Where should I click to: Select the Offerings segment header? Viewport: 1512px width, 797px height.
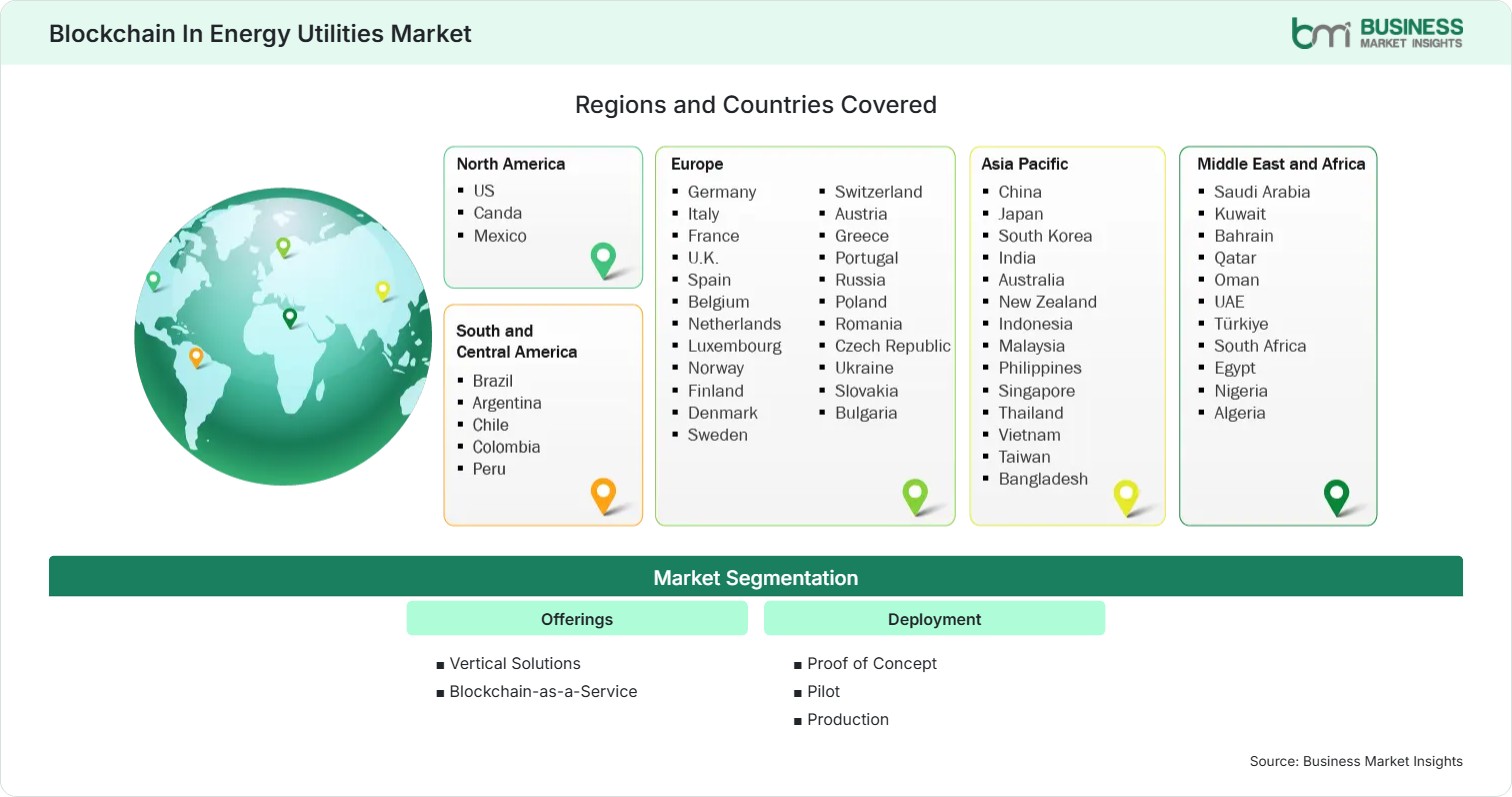pyautogui.click(x=577, y=619)
